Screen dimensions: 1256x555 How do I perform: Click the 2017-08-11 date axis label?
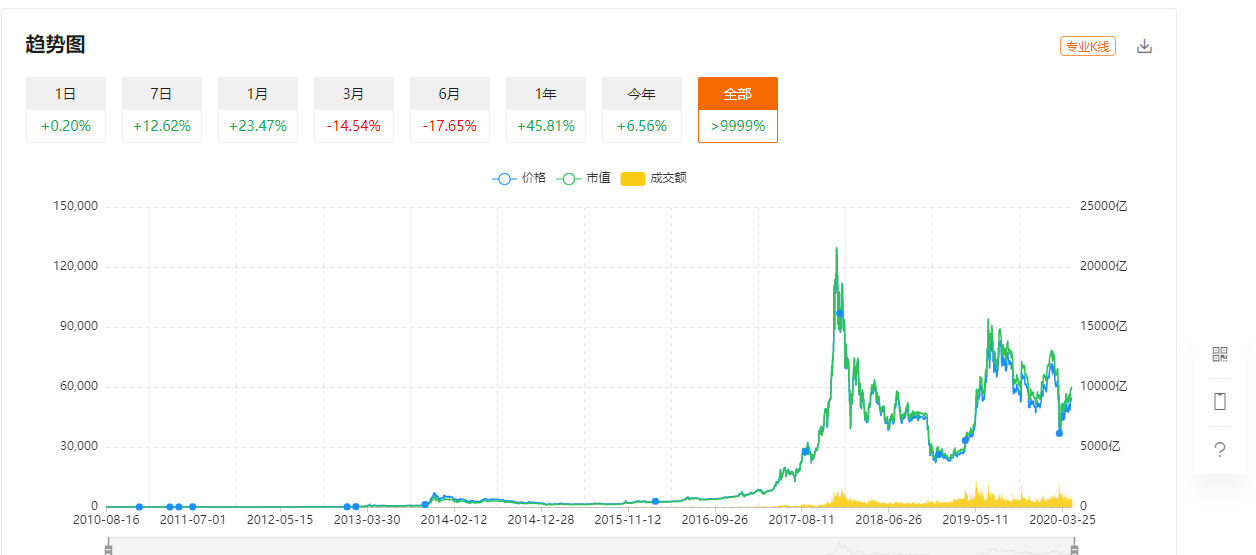pyautogui.click(x=801, y=520)
